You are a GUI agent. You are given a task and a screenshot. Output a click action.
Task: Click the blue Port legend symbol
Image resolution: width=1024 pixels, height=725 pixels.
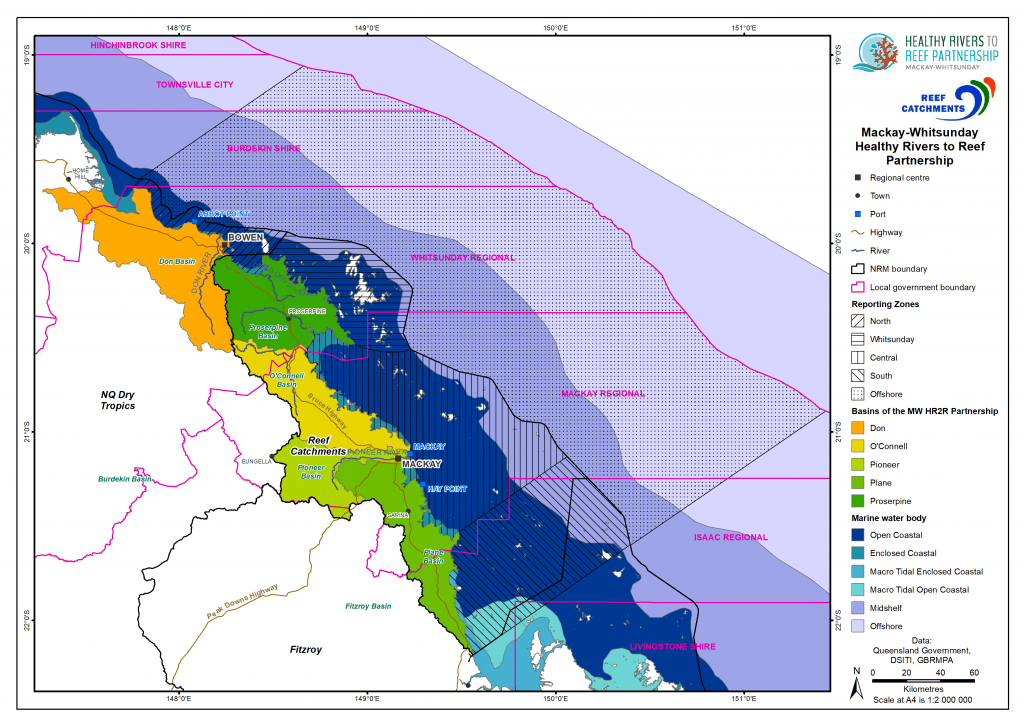tap(857, 213)
